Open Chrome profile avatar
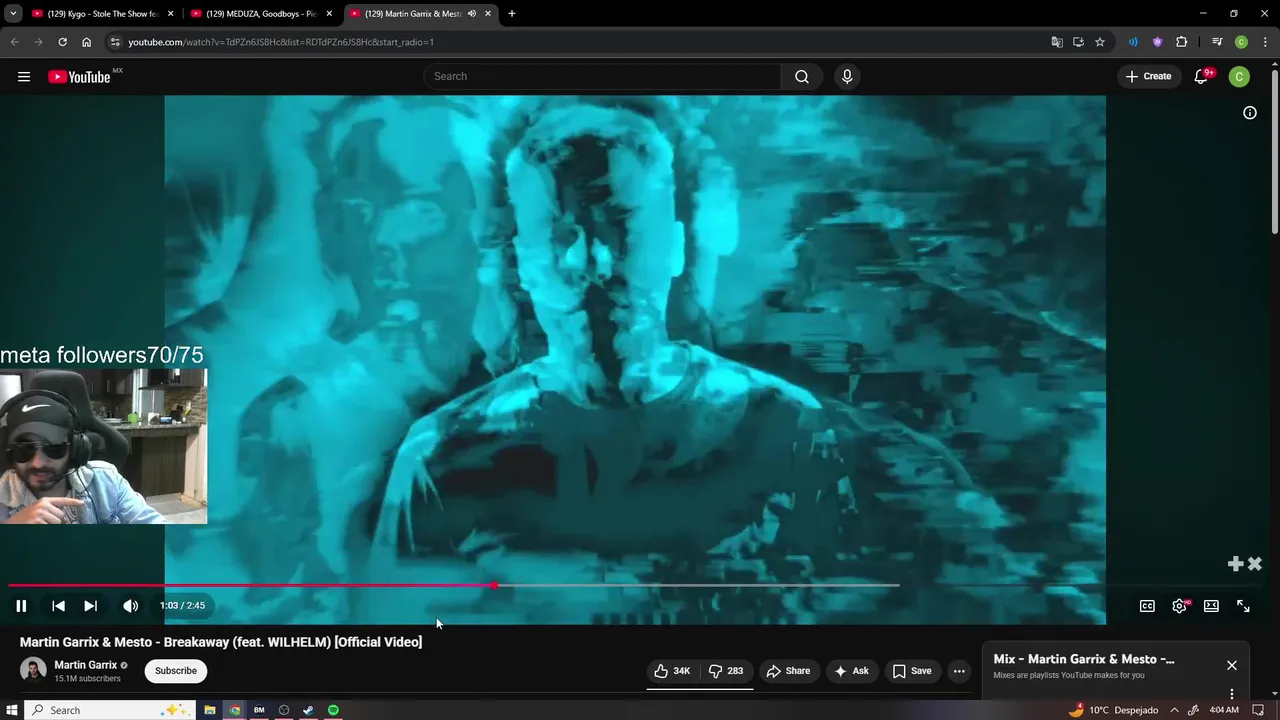The width and height of the screenshot is (1280, 720). [1241, 42]
